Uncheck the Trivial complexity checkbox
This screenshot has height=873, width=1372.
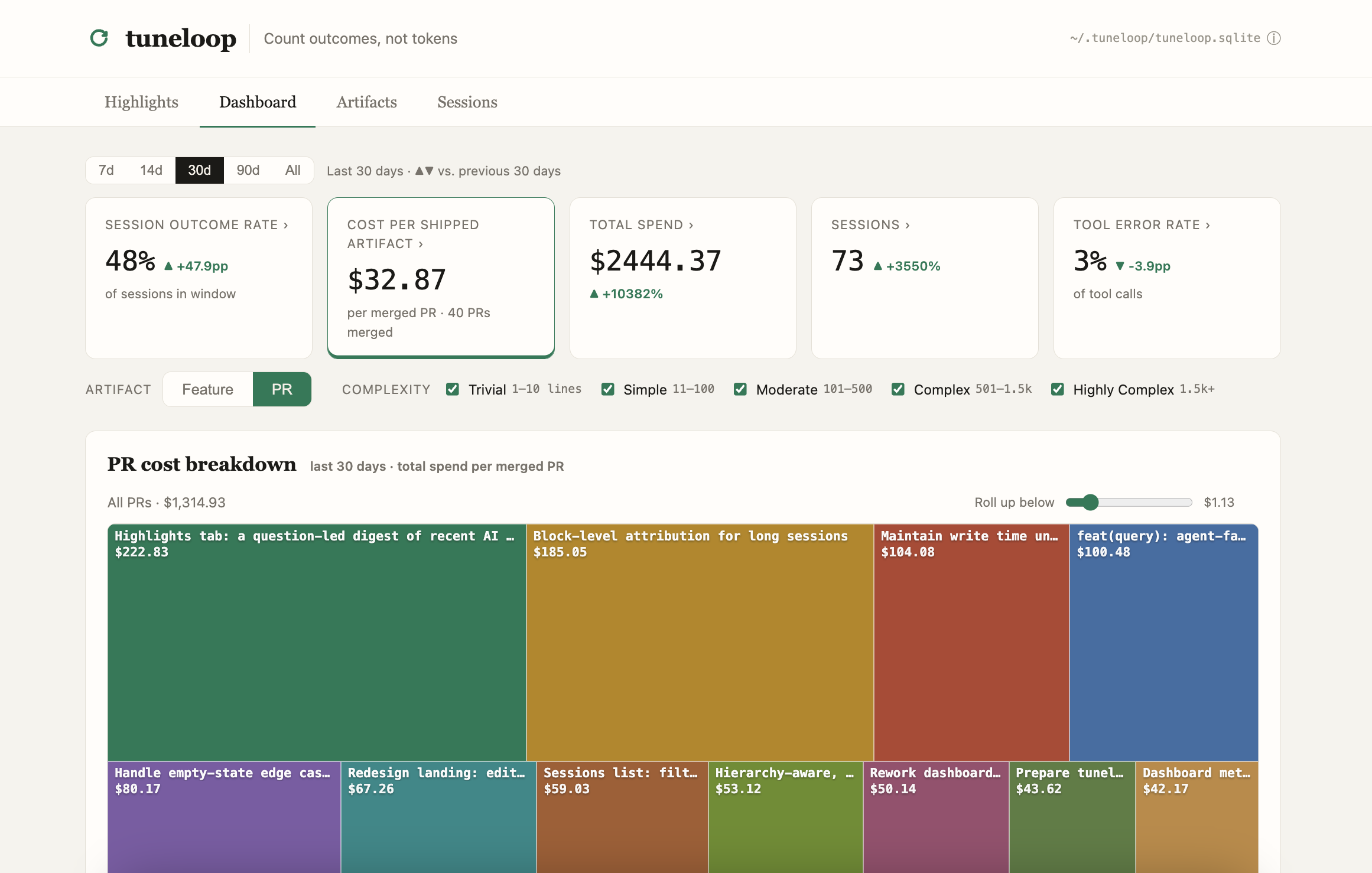coord(453,389)
